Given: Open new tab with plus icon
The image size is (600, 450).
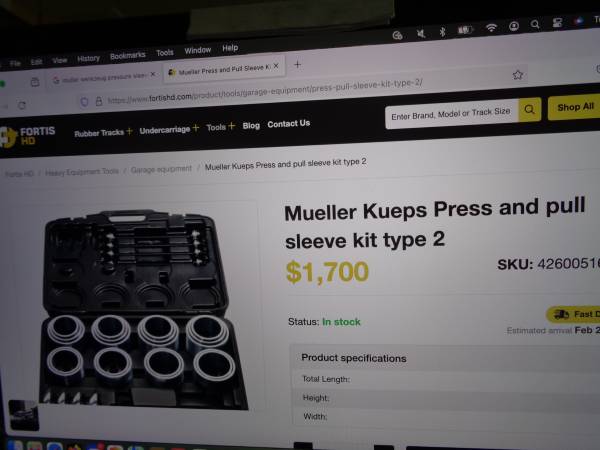Looking at the screenshot, I should click(297, 65).
